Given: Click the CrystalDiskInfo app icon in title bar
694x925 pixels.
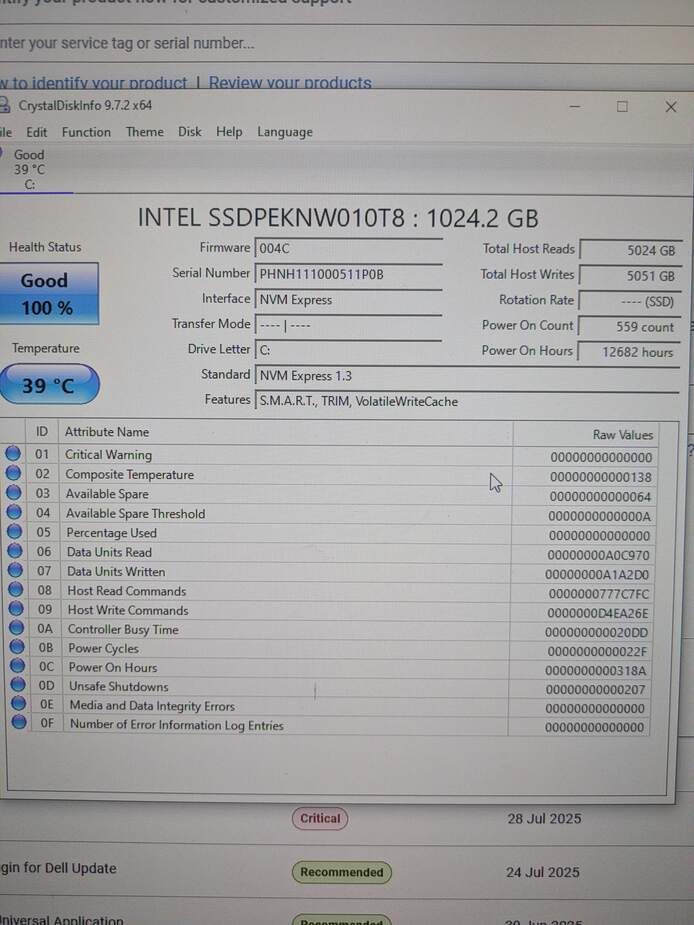Looking at the screenshot, I should [5, 106].
